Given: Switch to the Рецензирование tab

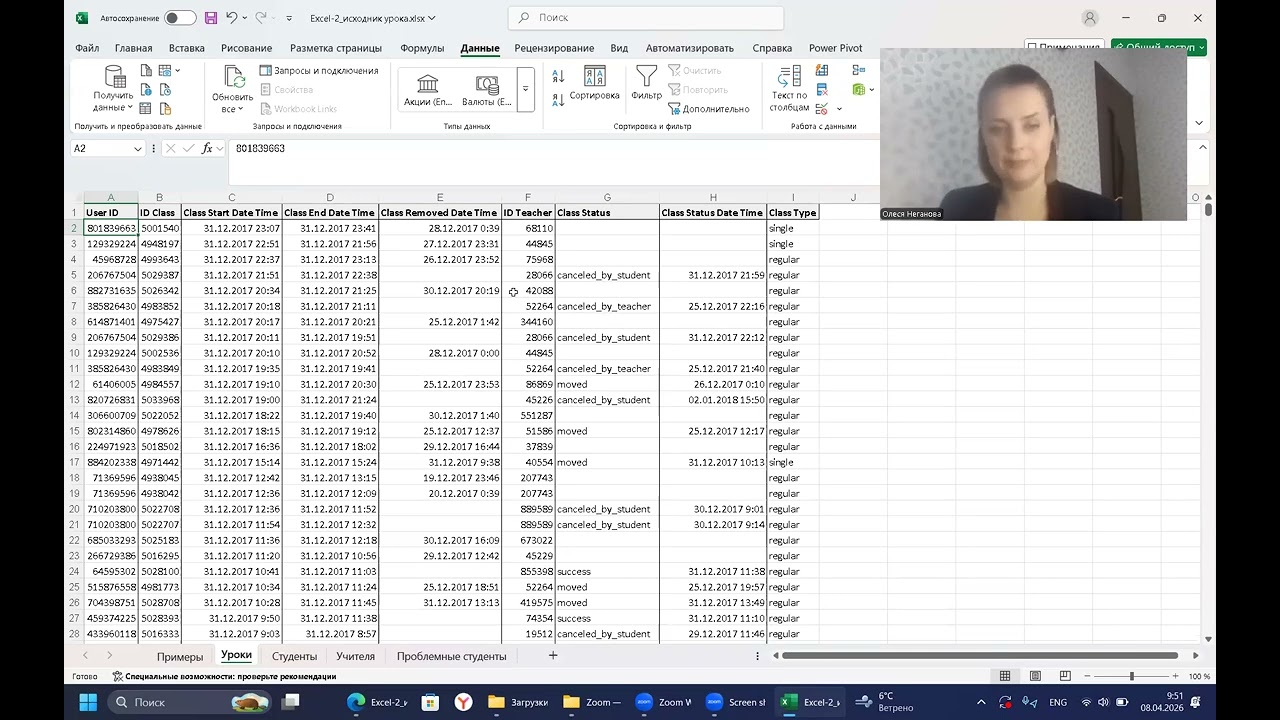Looking at the screenshot, I should (554, 48).
